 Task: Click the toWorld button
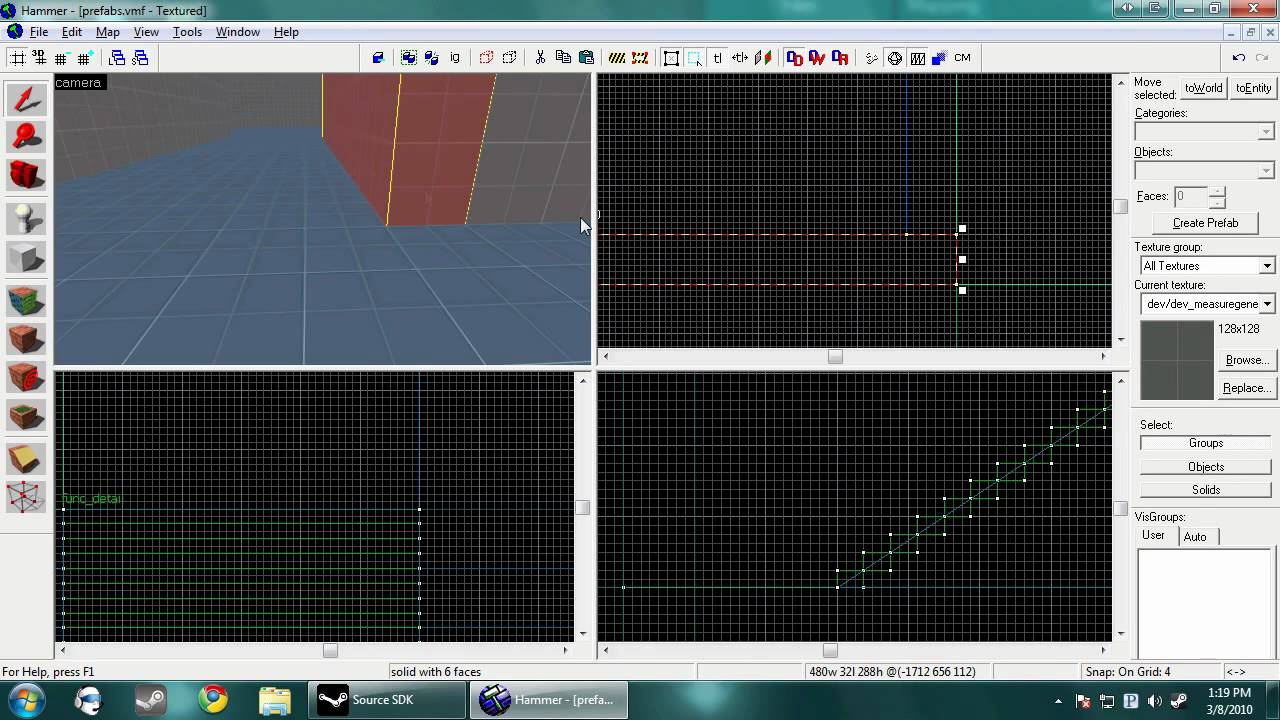(1203, 88)
